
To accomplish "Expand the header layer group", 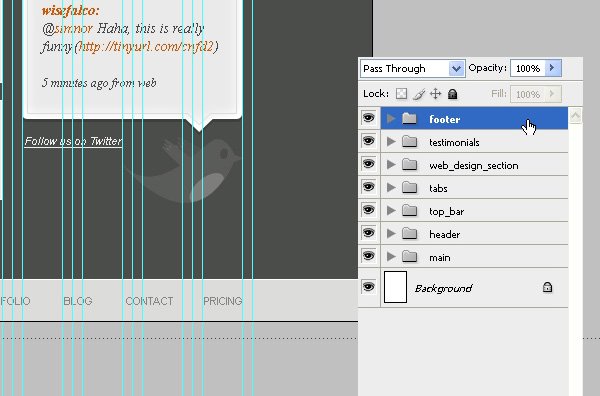I will (391, 234).
